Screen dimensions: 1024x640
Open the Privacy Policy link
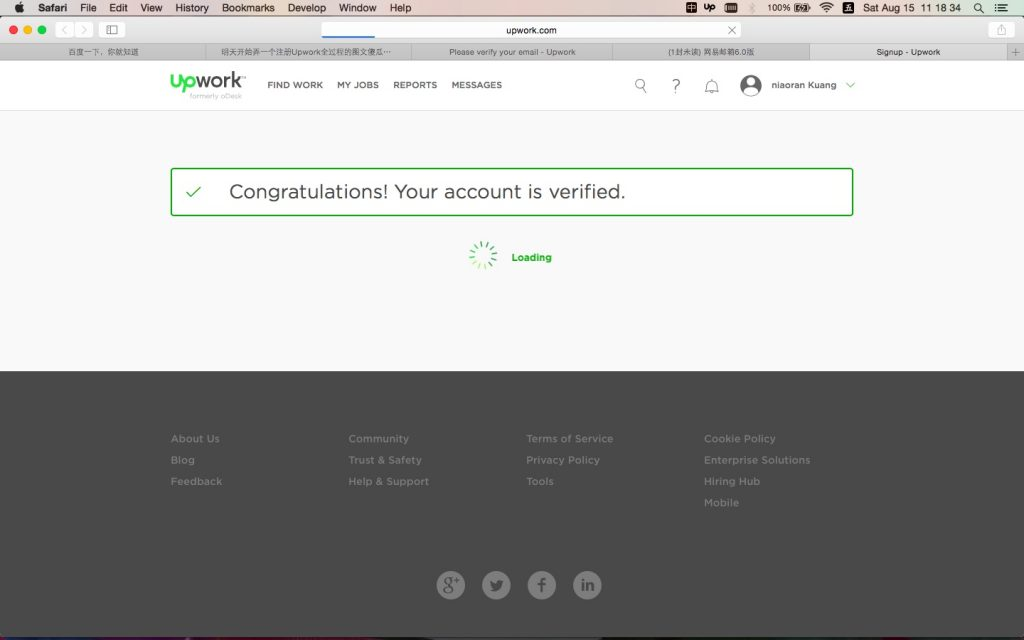coord(563,459)
